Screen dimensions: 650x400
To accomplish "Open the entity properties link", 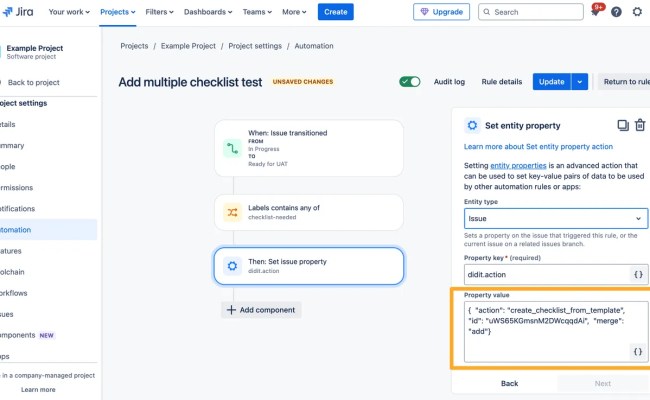I will coord(518,165).
